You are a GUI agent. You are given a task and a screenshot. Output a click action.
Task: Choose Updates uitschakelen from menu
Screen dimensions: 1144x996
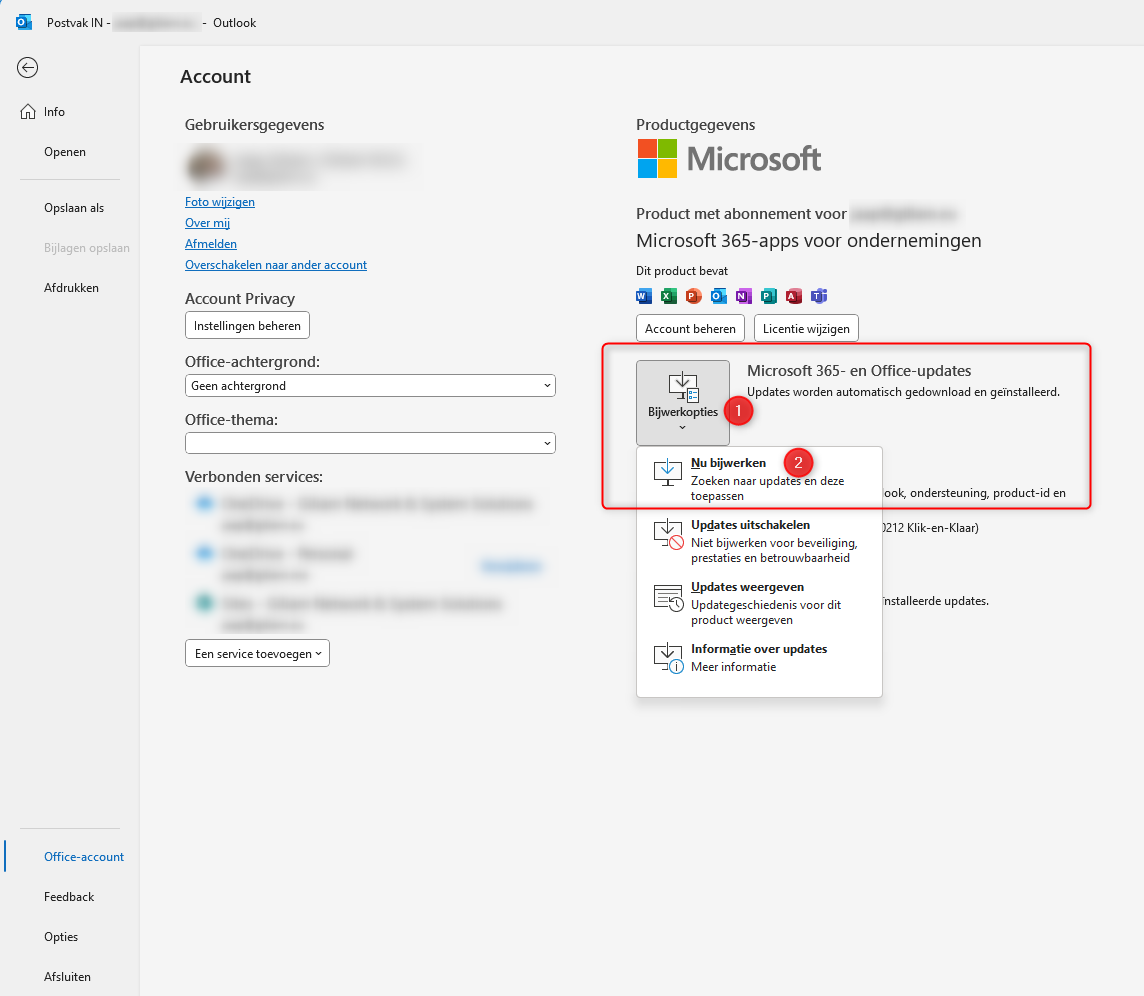tap(759, 541)
